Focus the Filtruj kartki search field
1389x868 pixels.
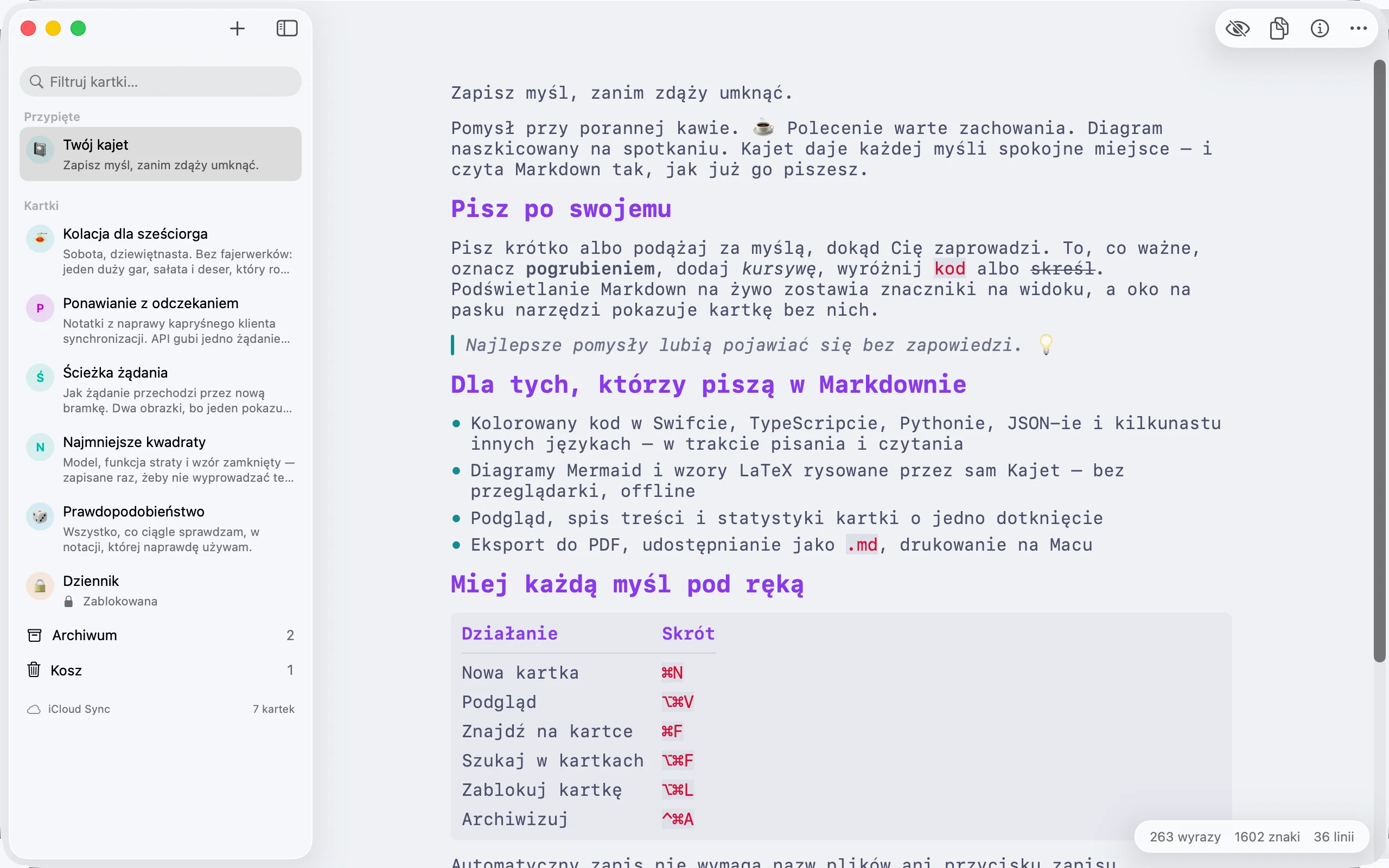click(161, 81)
